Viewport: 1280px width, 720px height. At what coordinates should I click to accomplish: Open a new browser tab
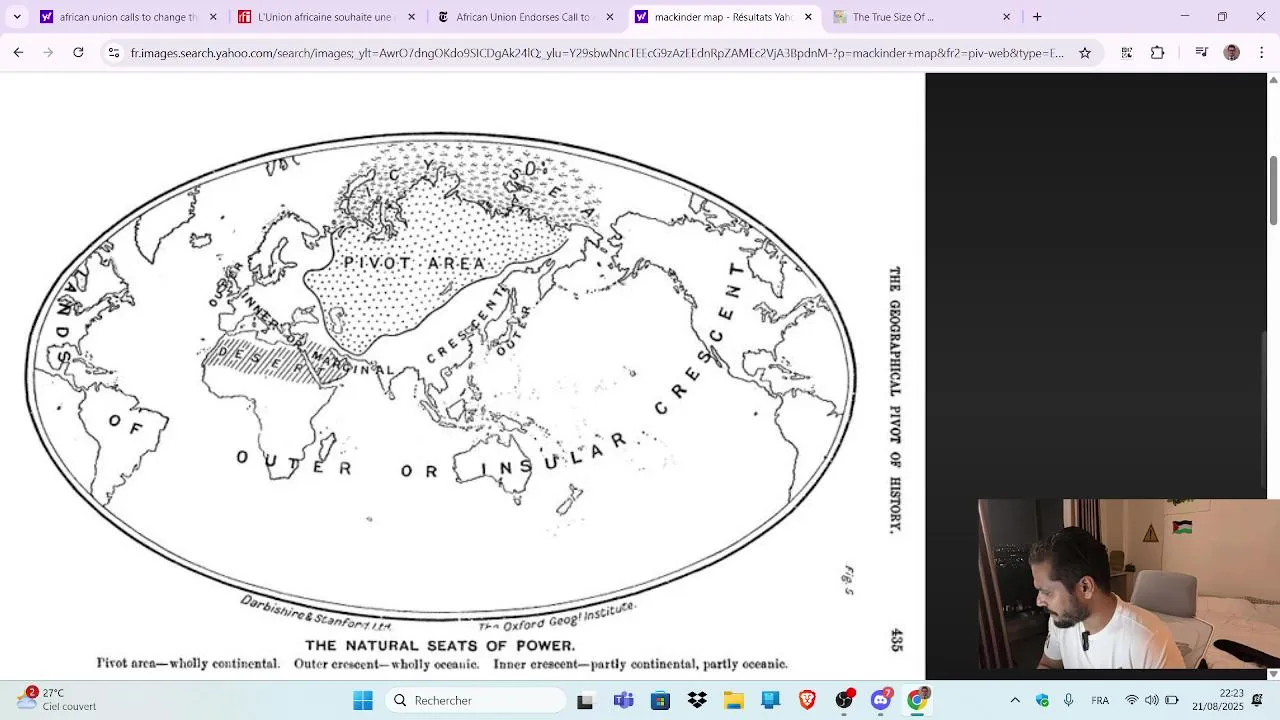click(x=1037, y=17)
